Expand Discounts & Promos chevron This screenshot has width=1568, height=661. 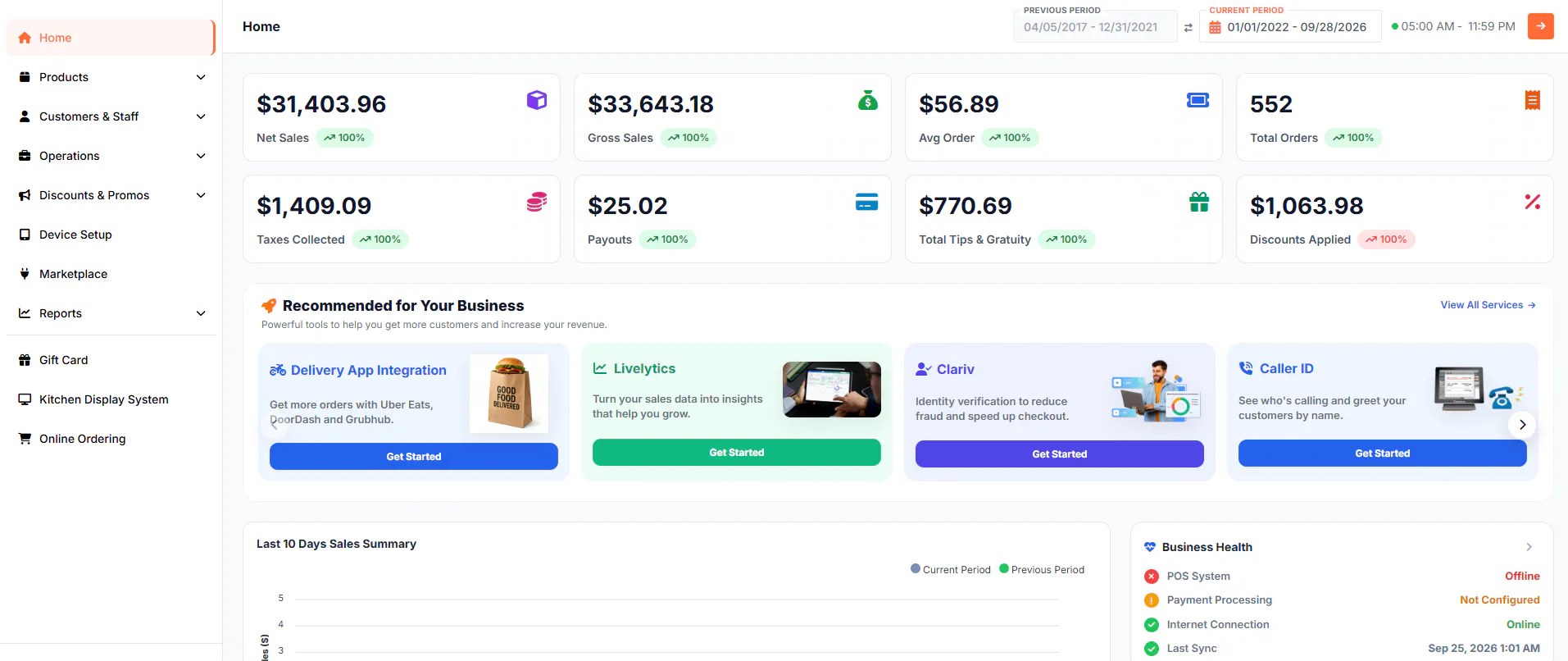tap(201, 195)
